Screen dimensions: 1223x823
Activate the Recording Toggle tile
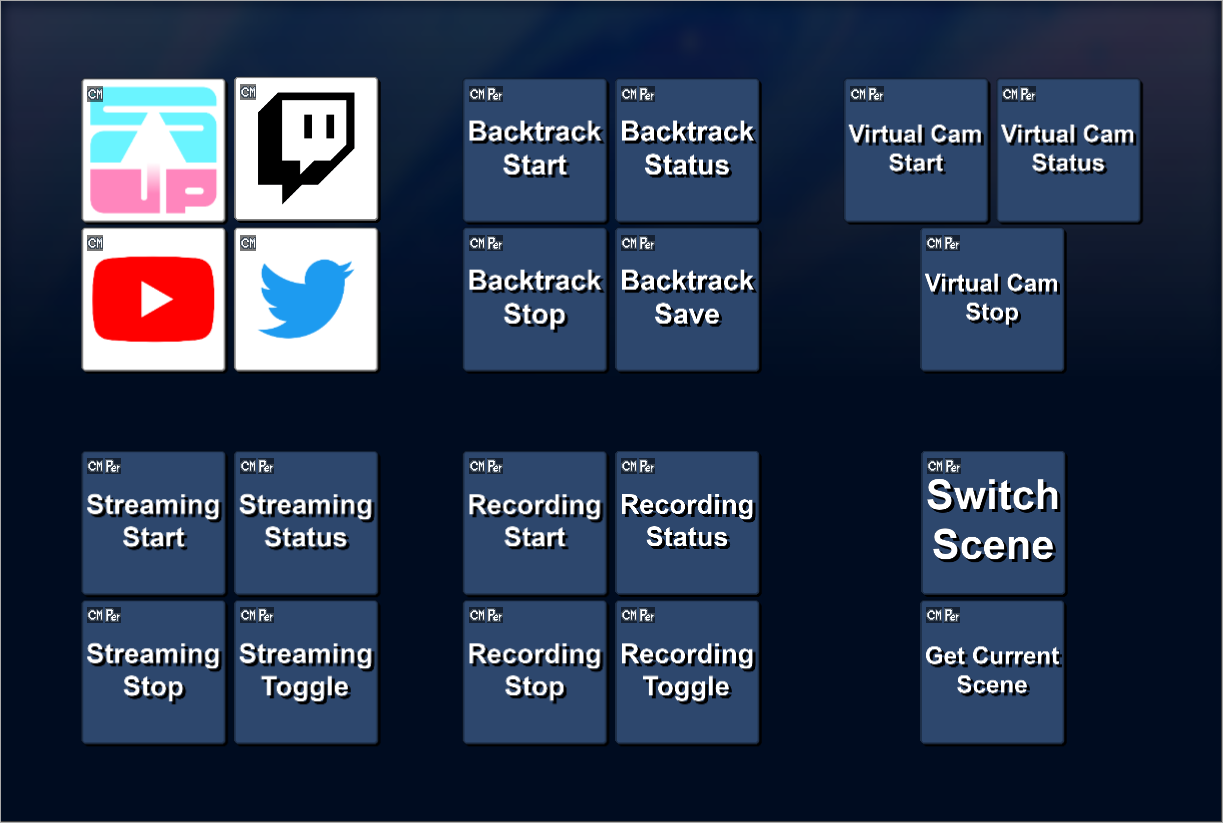click(x=687, y=671)
